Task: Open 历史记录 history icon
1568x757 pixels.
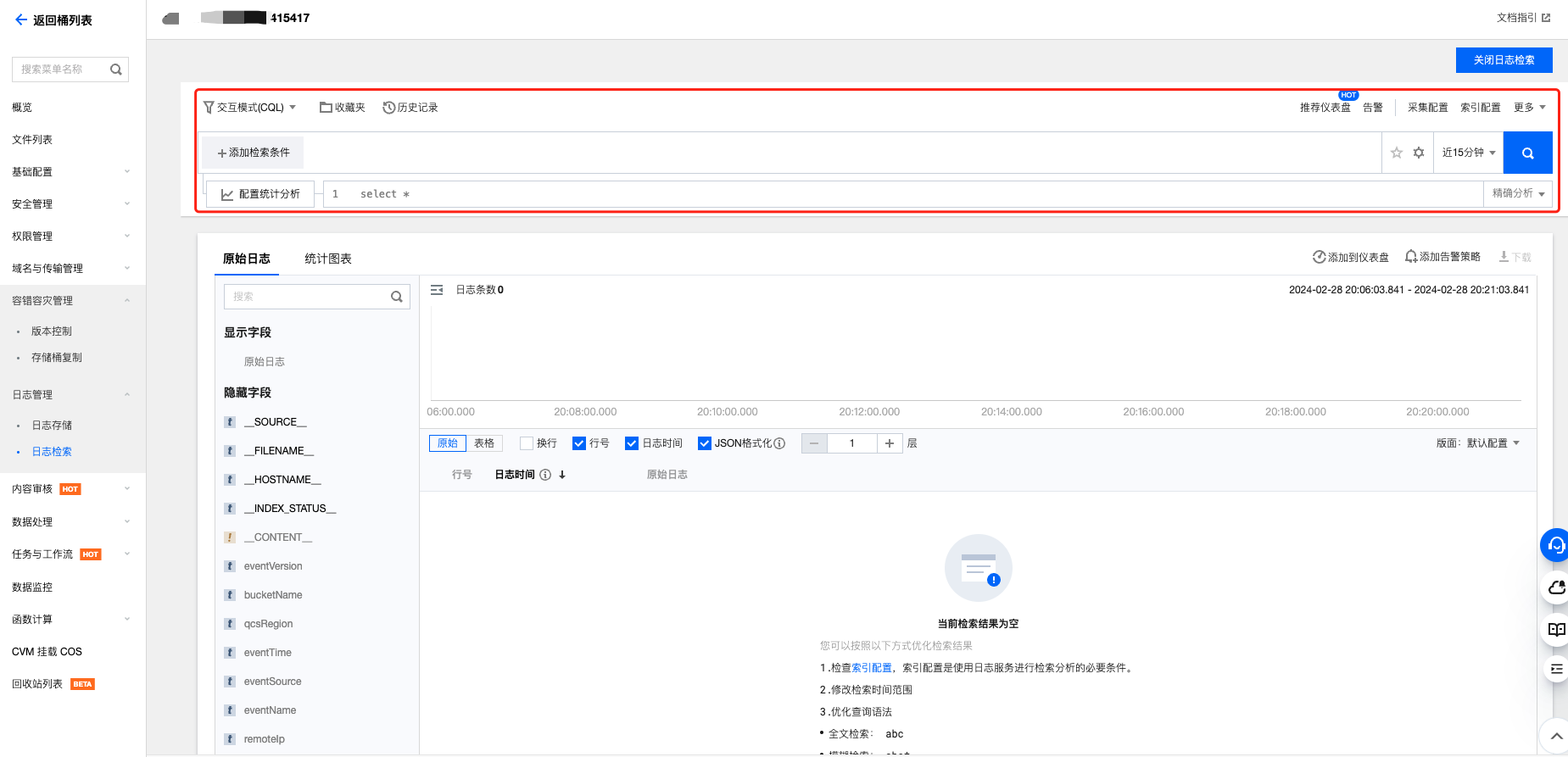Action: [389, 108]
